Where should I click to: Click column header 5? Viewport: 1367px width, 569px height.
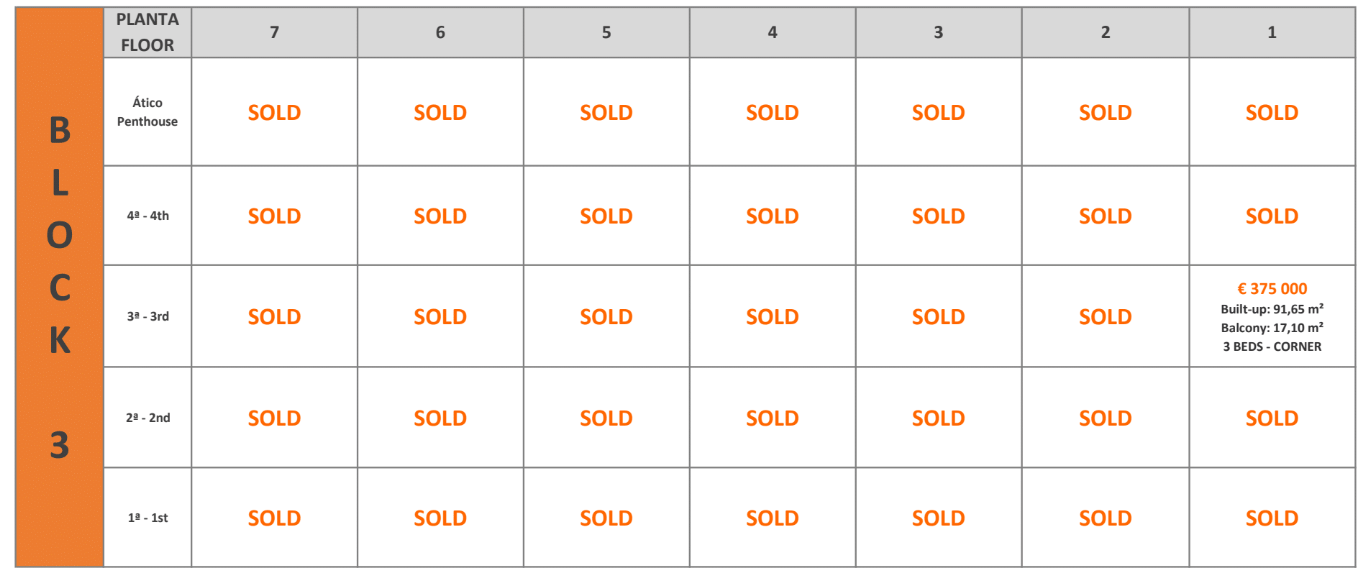(x=606, y=33)
